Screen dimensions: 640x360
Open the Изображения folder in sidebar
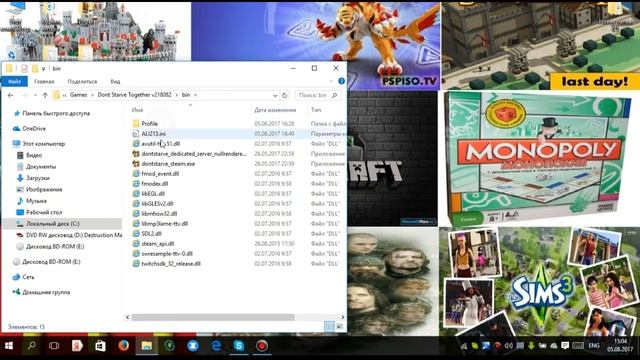(44, 189)
